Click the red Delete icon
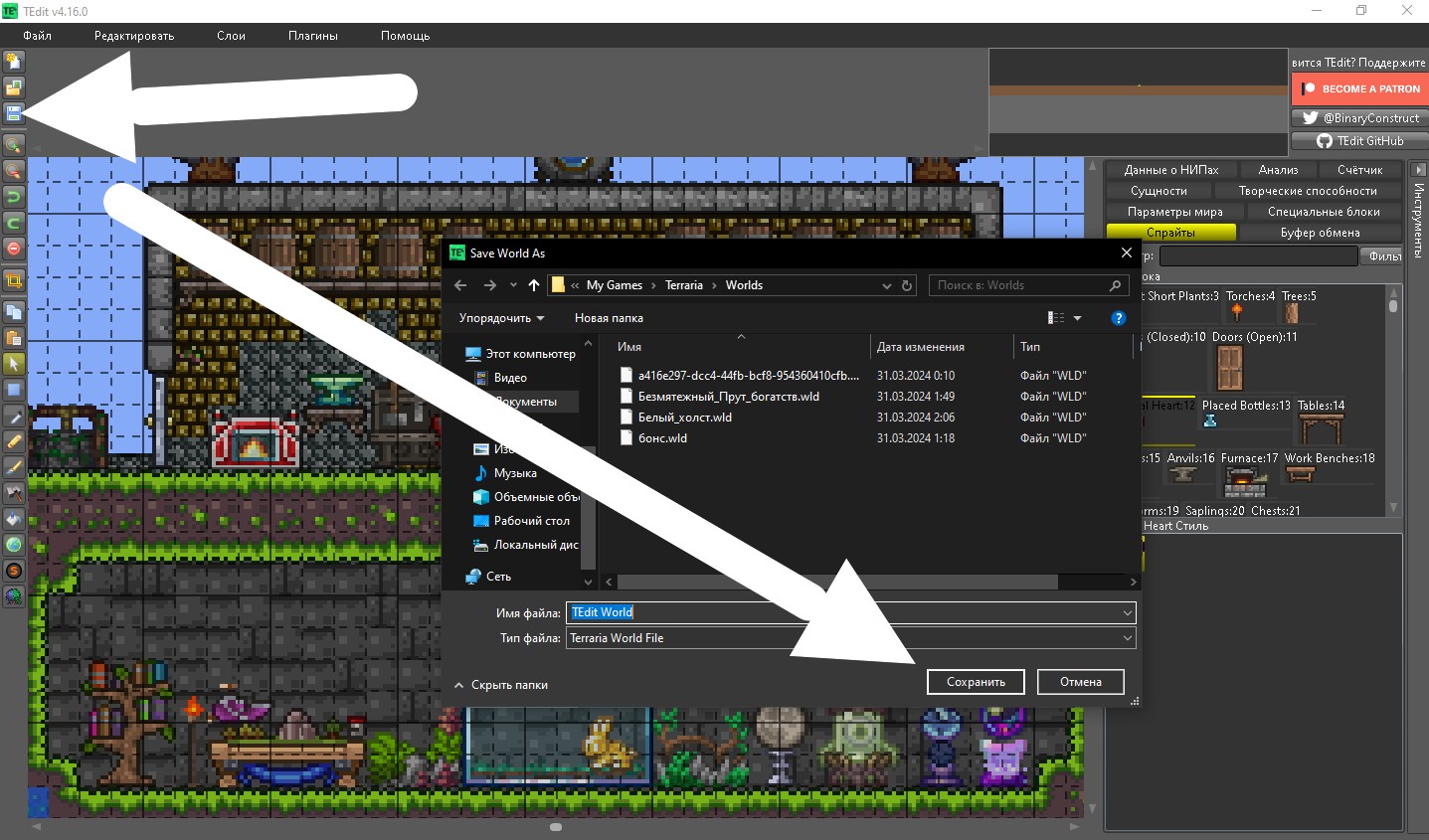Image resolution: width=1429 pixels, height=840 pixels. click(14, 249)
